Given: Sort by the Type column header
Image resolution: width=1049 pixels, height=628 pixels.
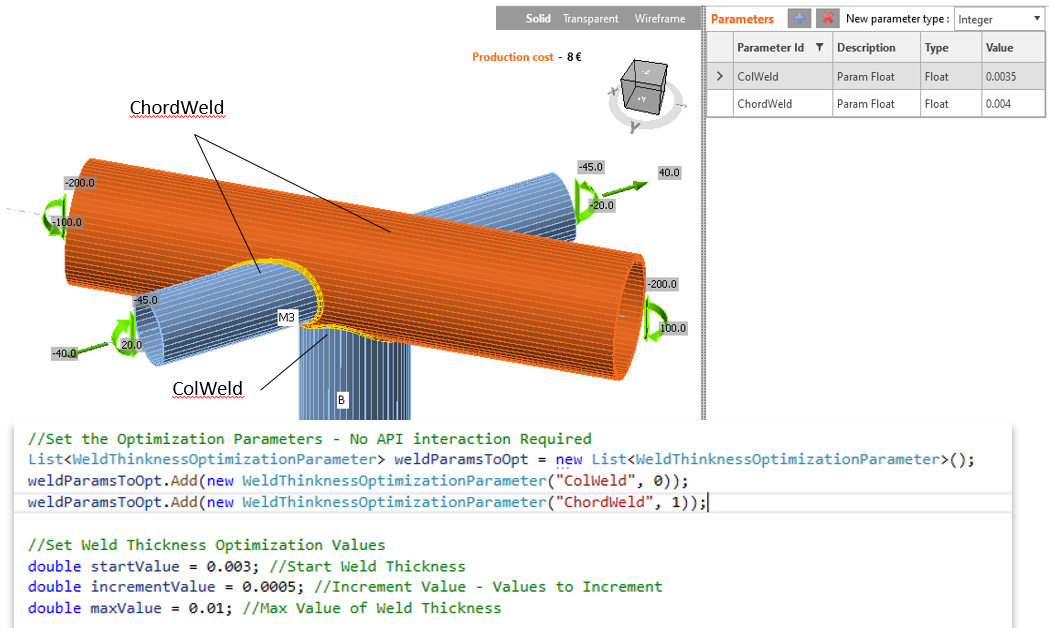Looking at the screenshot, I should pyautogui.click(x=949, y=48).
